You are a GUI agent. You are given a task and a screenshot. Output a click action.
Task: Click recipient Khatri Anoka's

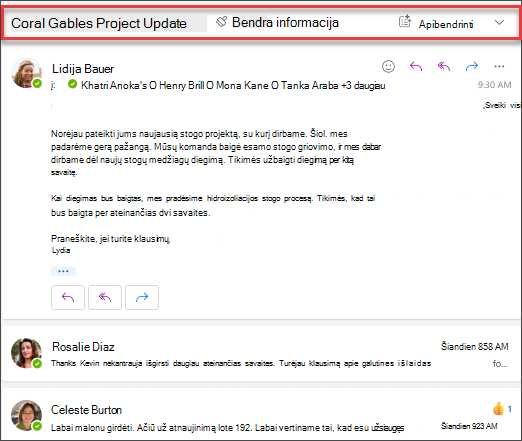(114, 85)
